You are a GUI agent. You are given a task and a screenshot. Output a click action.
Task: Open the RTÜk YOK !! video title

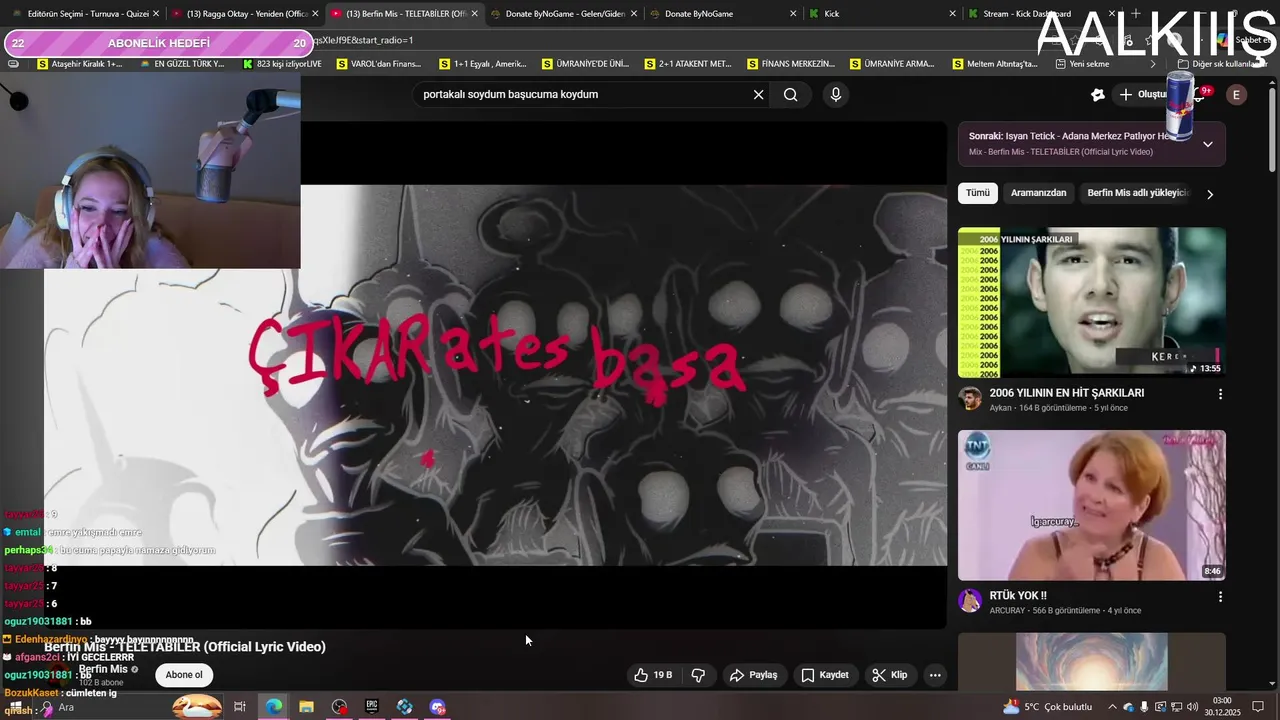(x=1018, y=596)
